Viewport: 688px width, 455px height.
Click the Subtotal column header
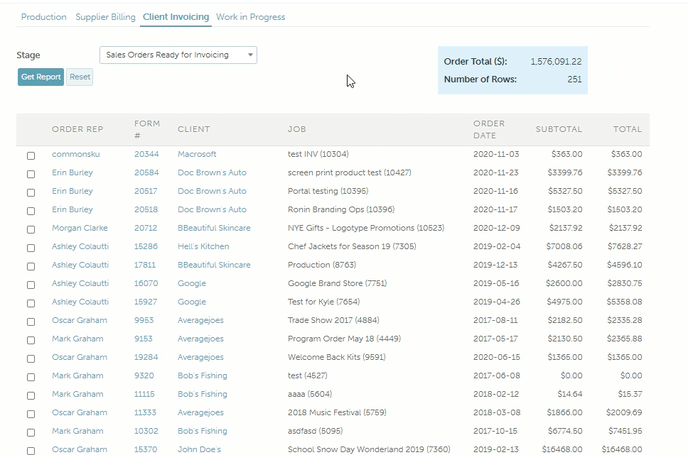pos(558,129)
